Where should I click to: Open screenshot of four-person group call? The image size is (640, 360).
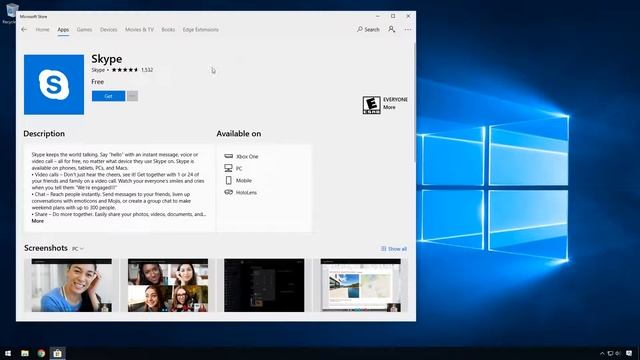pos(168,285)
